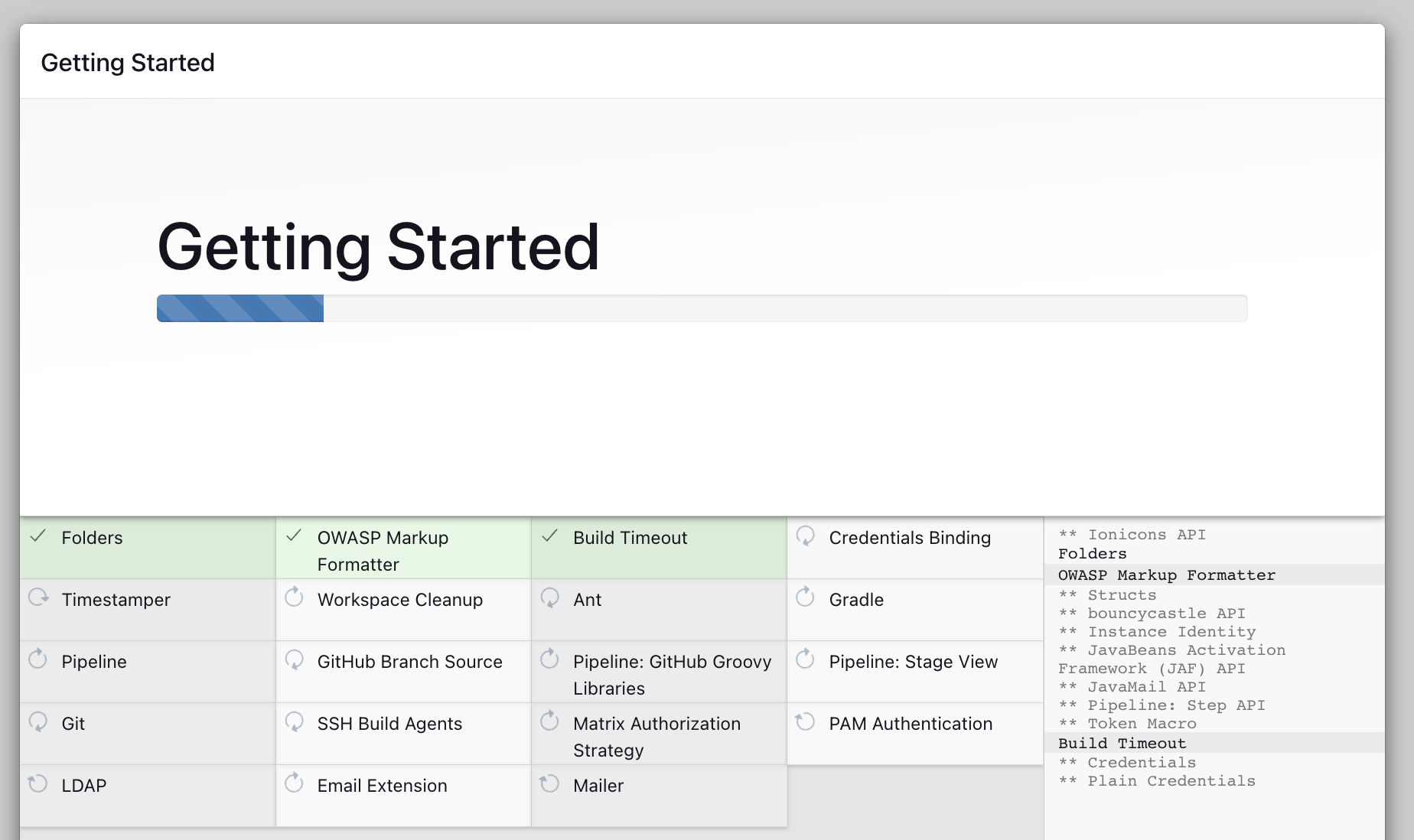
Task: Click the Matrix Authorization Strategy plugin name
Action: [656, 737]
